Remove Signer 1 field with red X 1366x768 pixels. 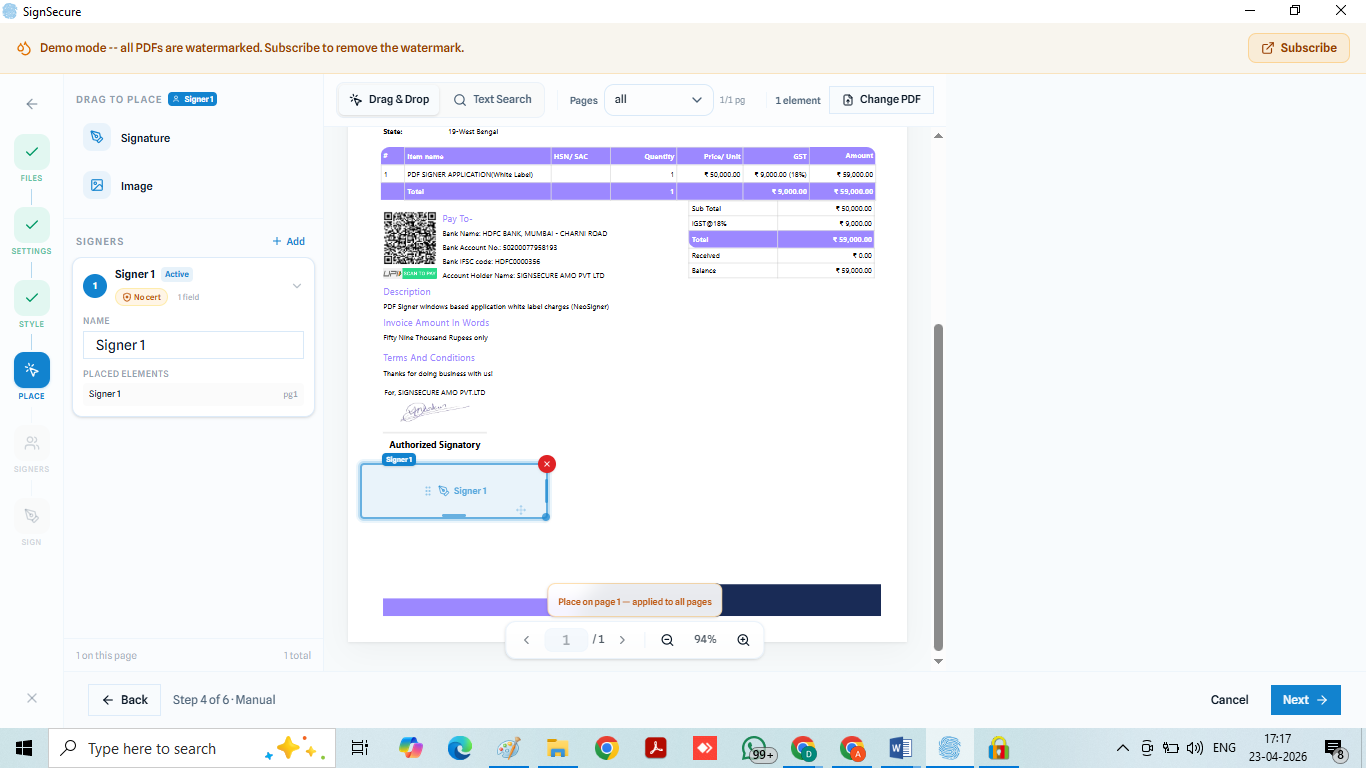coord(547,464)
